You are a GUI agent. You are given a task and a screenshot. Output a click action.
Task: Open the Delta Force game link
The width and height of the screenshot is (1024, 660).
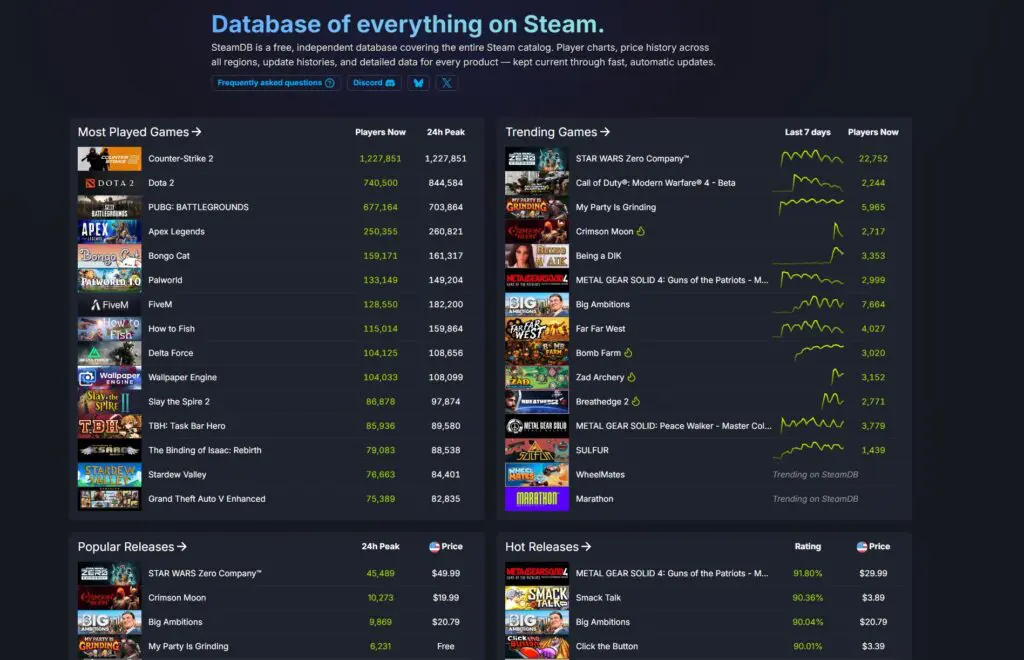(x=170, y=353)
